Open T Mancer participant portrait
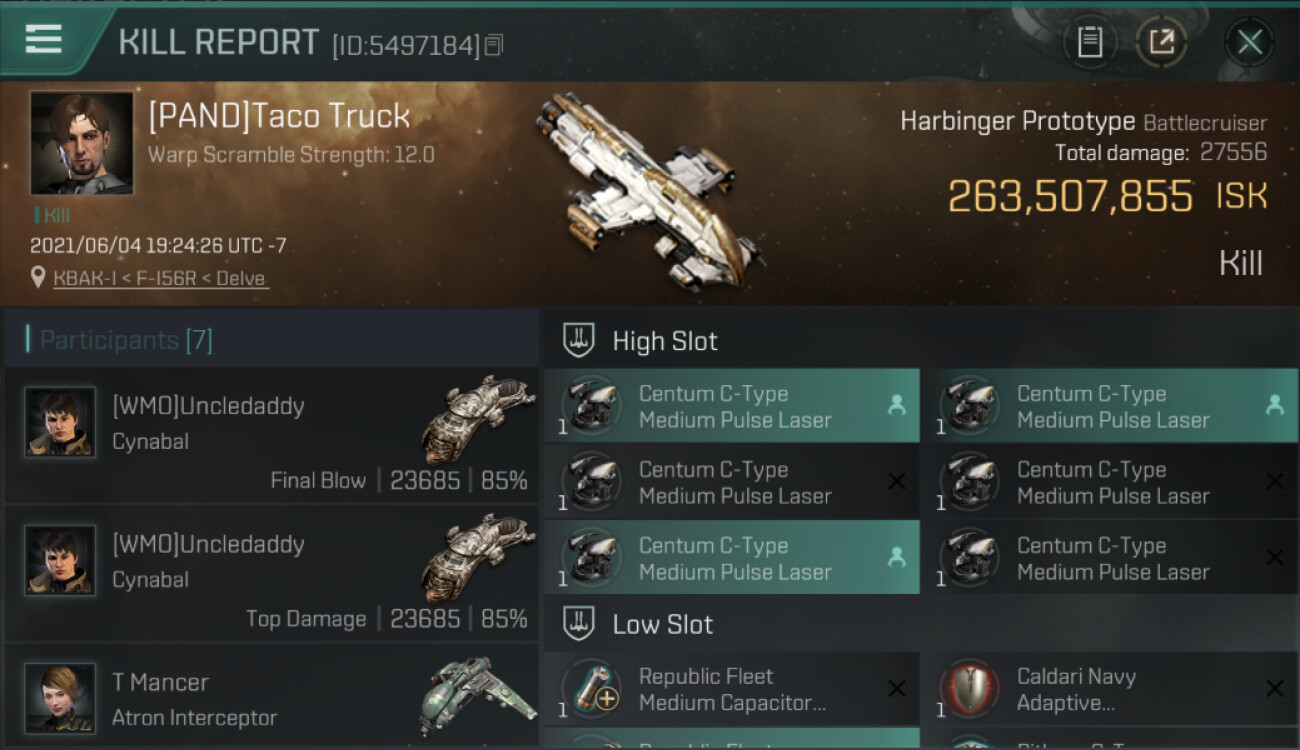Screen dimensions: 1300x750 [60, 697]
